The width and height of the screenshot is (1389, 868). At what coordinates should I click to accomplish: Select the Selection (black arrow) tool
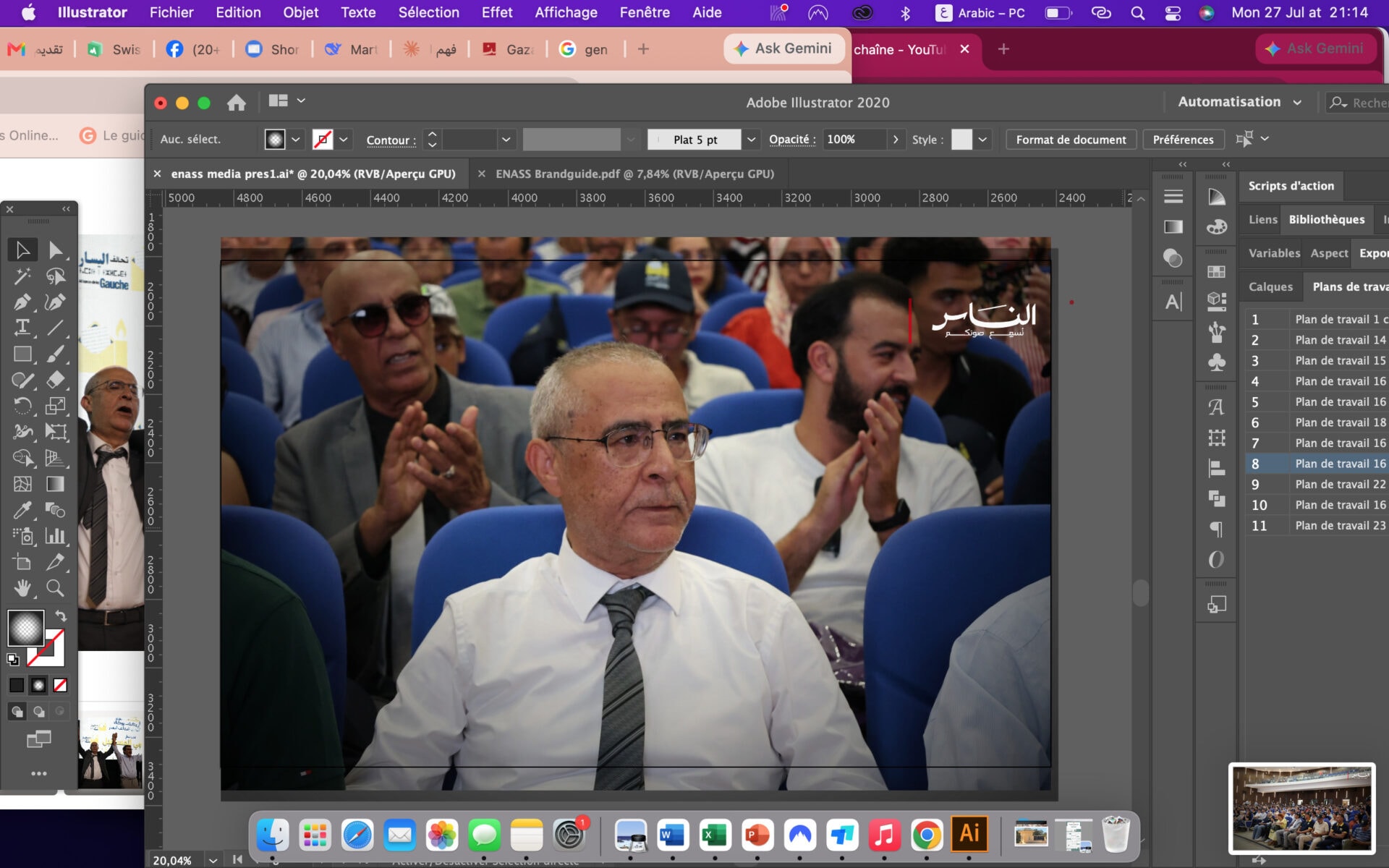pos(22,250)
